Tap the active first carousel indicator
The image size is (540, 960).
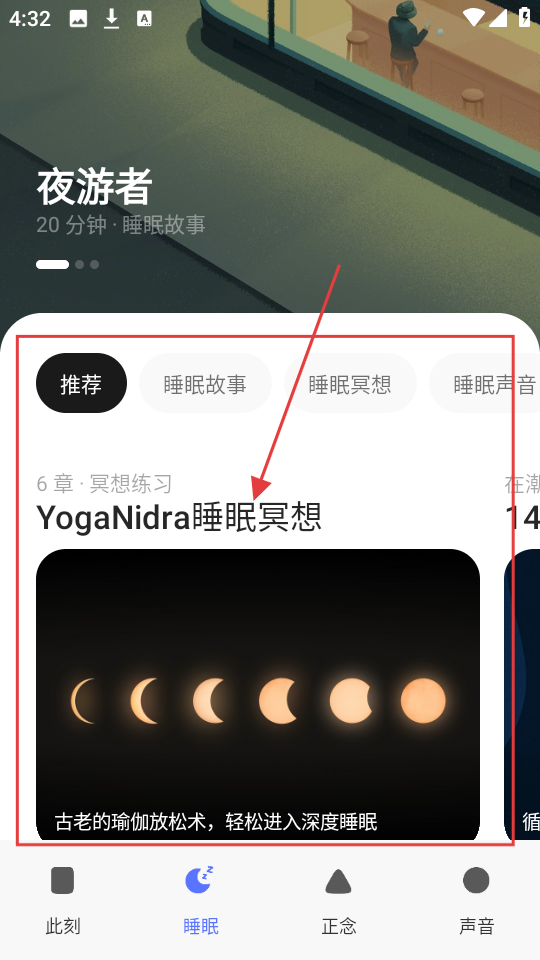coord(53,264)
